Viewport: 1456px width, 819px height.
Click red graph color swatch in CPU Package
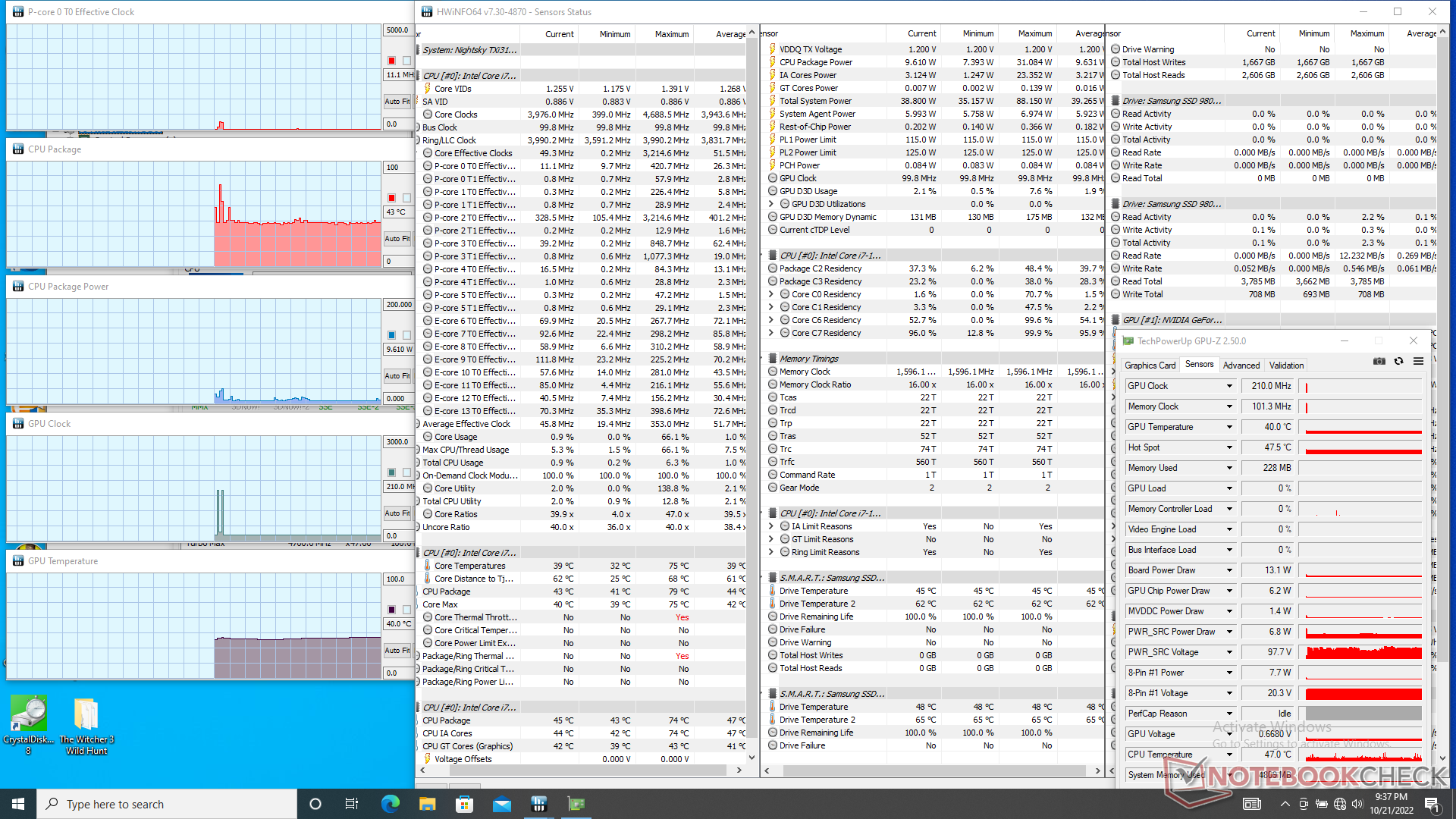(391, 198)
